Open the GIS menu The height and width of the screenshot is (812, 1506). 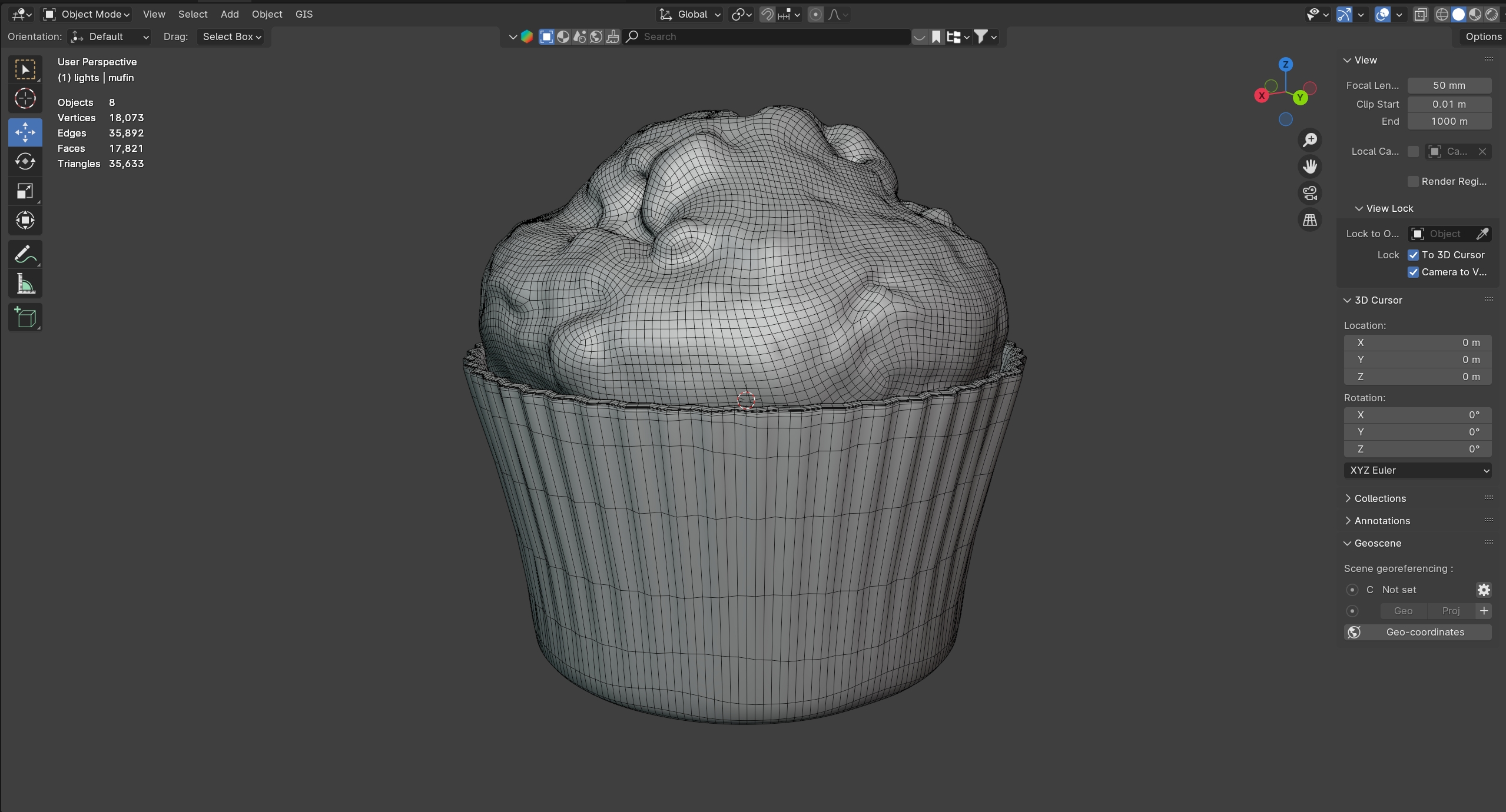(304, 14)
